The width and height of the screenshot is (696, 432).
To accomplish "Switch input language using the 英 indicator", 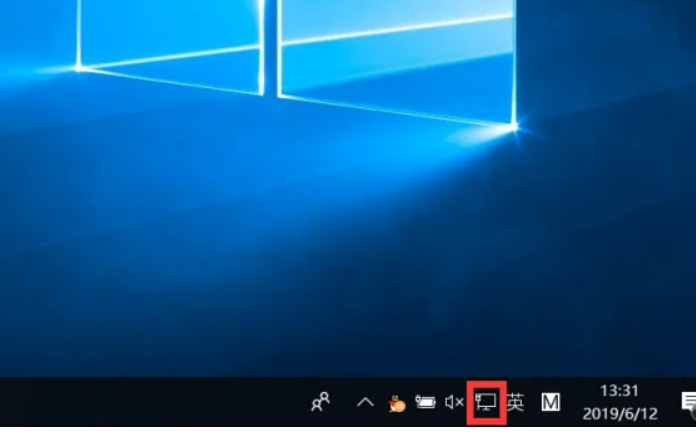I will (515, 402).
